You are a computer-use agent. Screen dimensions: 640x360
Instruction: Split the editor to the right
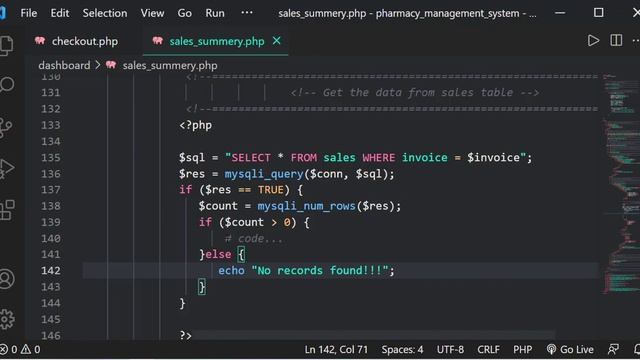[x=616, y=40]
